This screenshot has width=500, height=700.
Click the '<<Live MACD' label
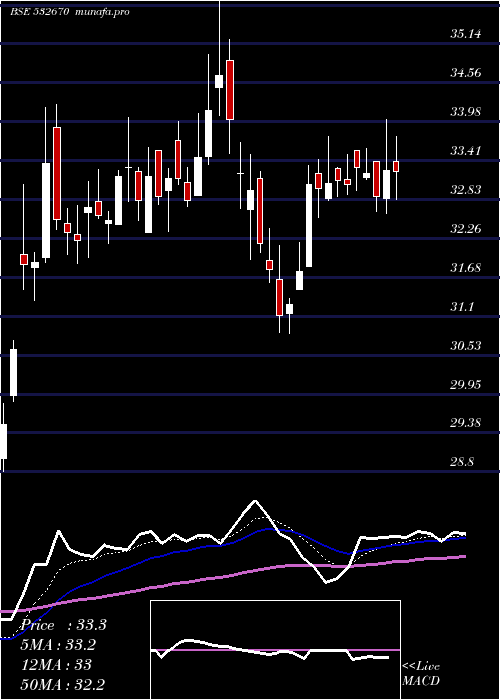421,674
